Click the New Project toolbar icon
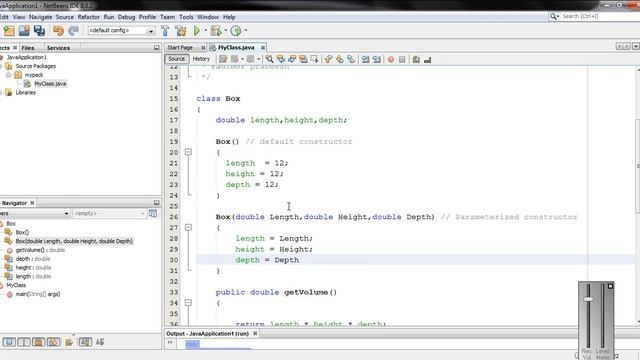Image resolution: width=640 pixels, height=360 pixels. click(9, 31)
